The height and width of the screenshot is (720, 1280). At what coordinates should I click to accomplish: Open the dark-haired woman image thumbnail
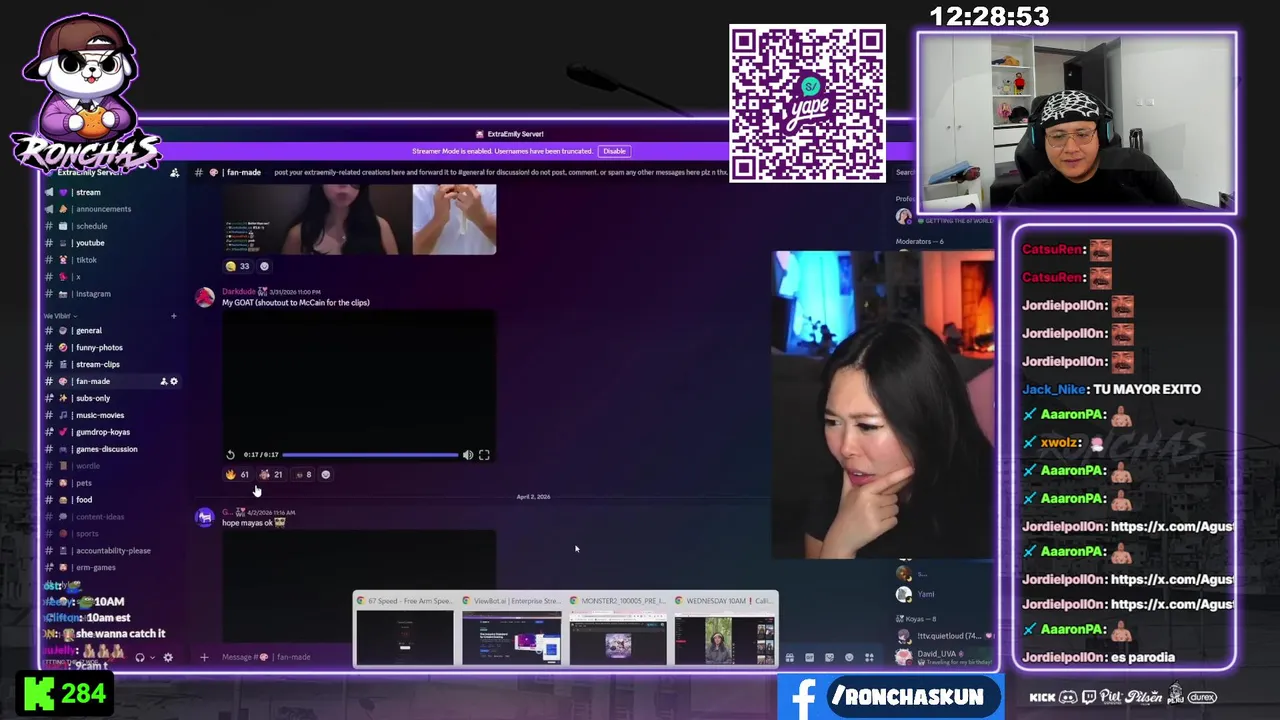click(316, 219)
